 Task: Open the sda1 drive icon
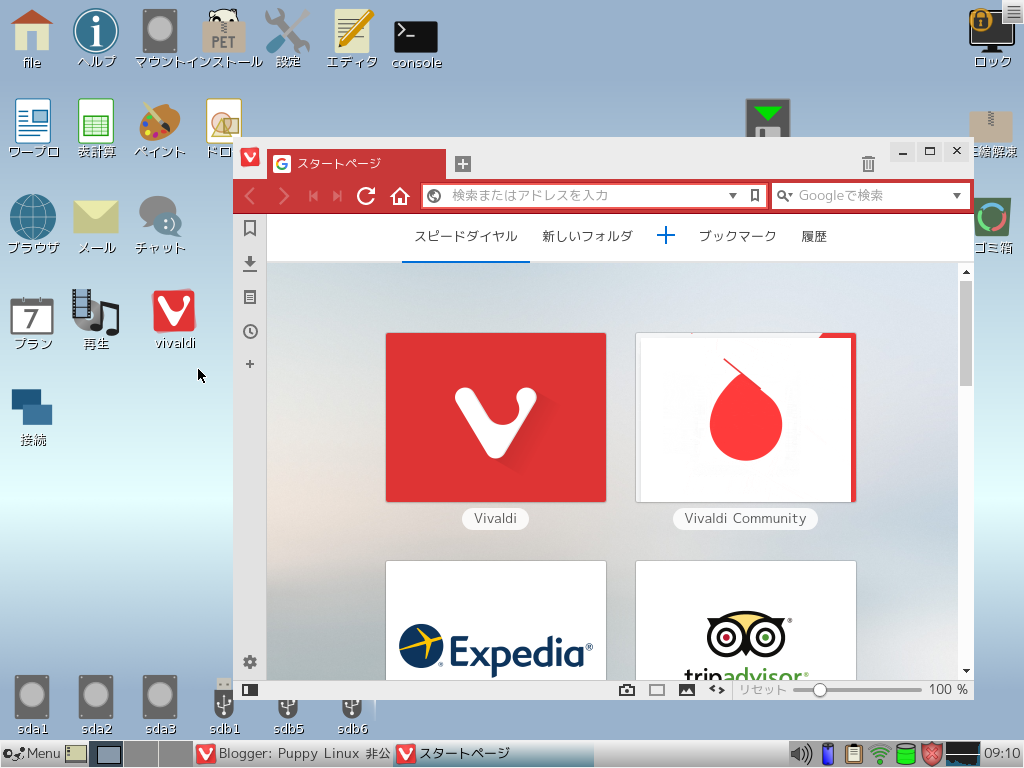click(x=33, y=705)
